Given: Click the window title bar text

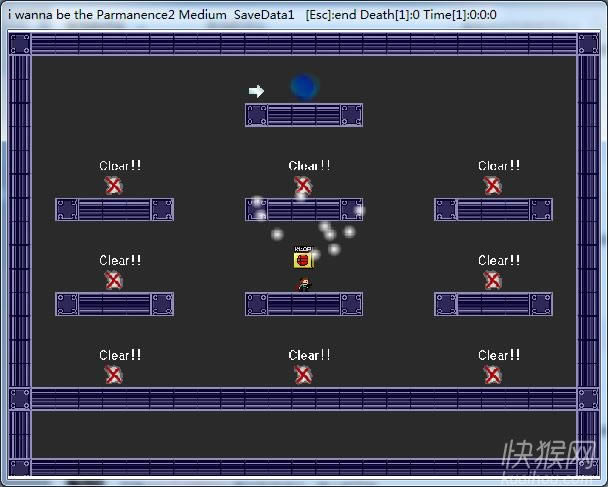Looking at the screenshot, I should (252, 15).
